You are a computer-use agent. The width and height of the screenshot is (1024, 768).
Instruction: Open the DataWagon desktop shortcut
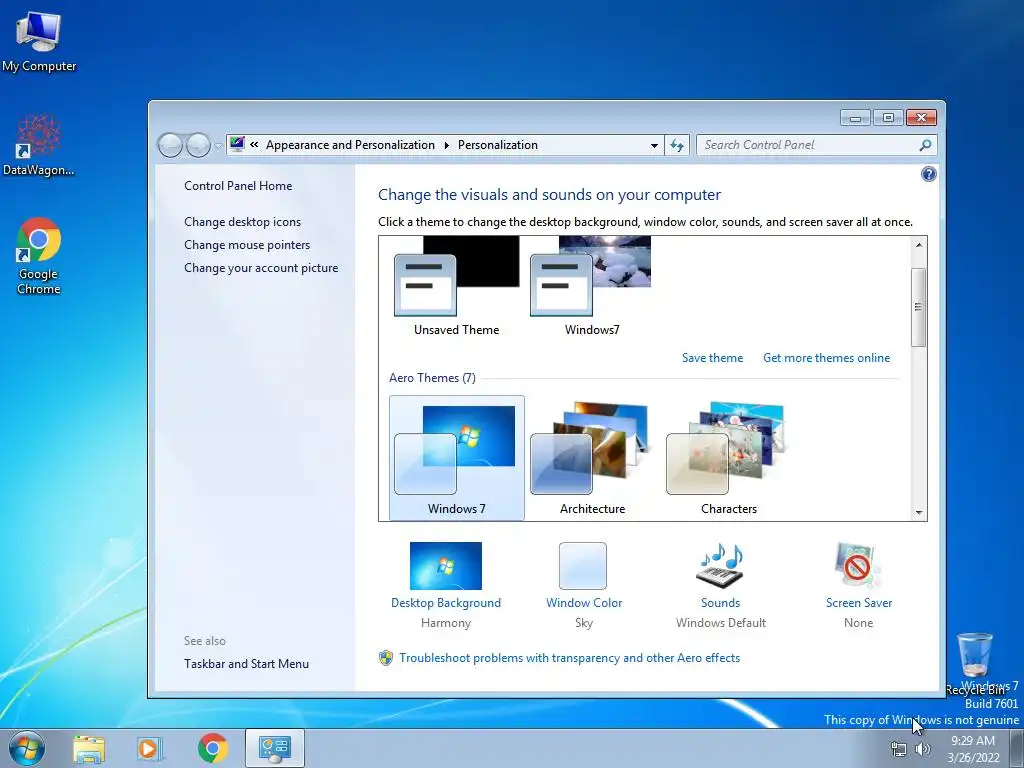pyautogui.click(x=39, y=145)
